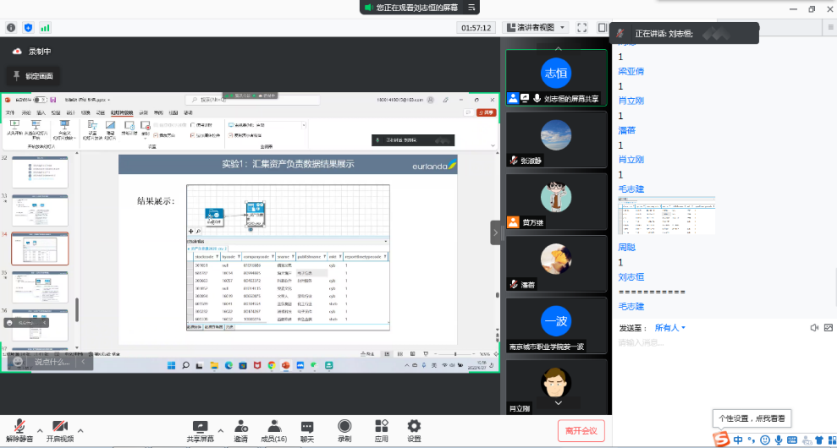The image size is (837, 448).
Task: Open the Members (16) list
Action: pos(274,431)
